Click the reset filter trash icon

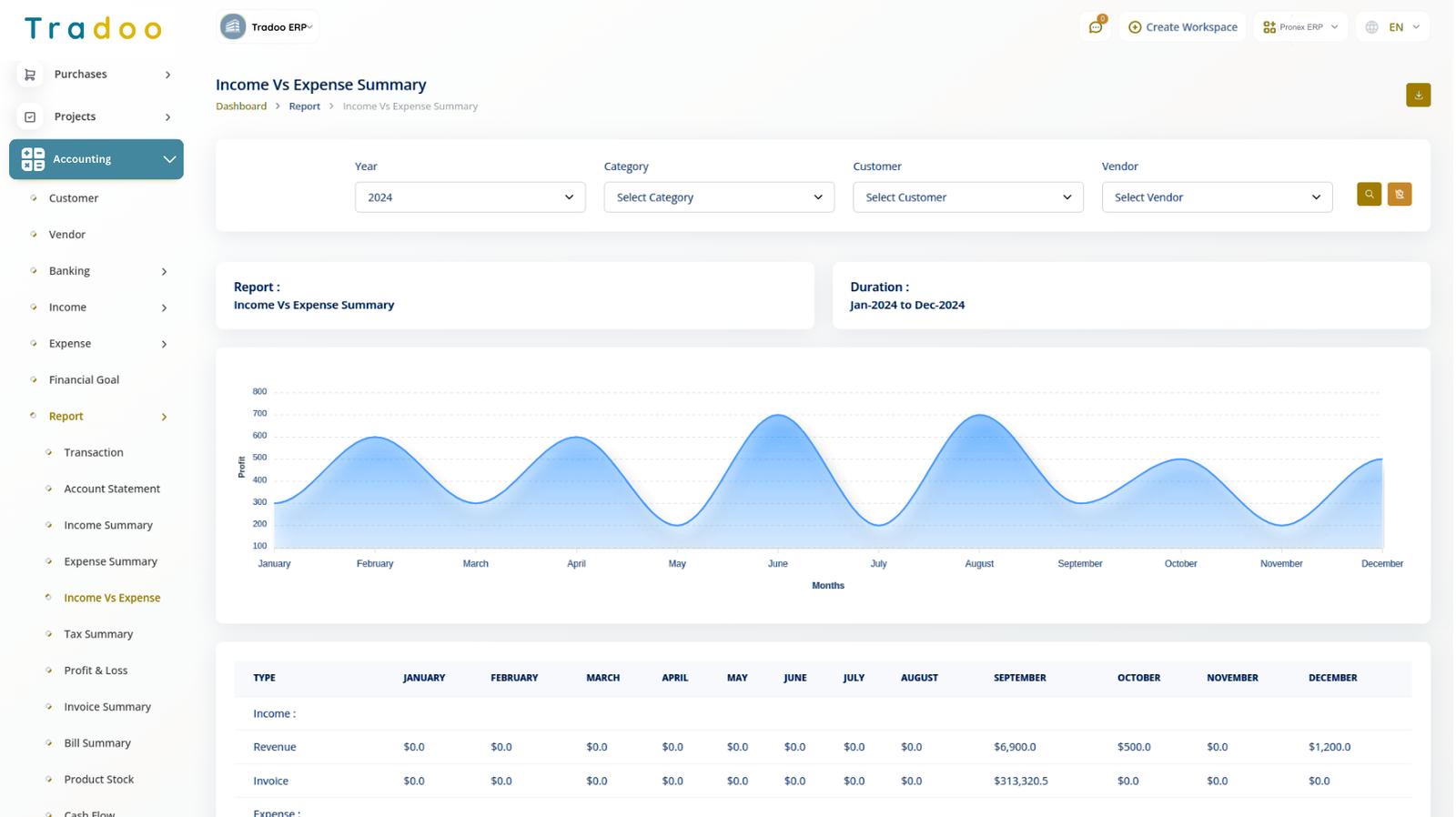click(1399, 195)
